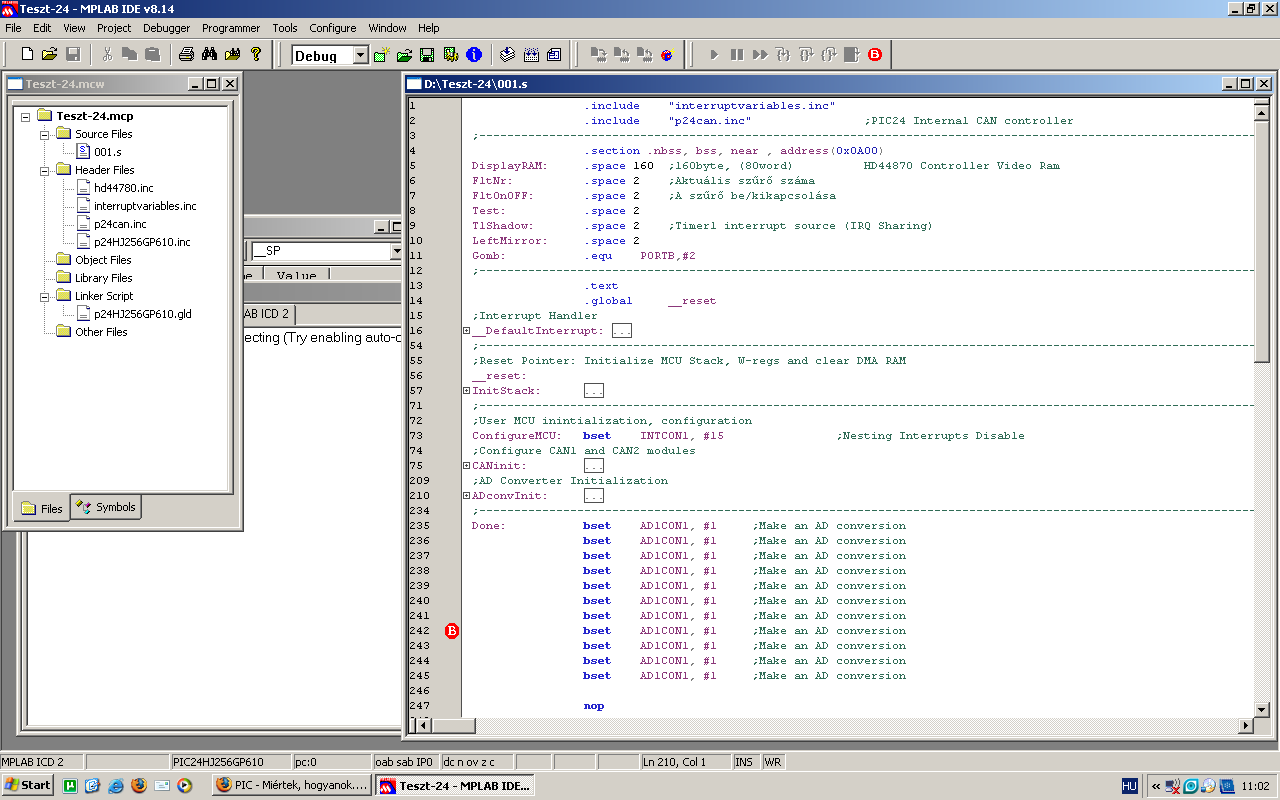Expand the folded __DefaultInterrupt code block
The width and height of the screenshot is (1280, 800).
pyautogui.click(x=466, y=331)
